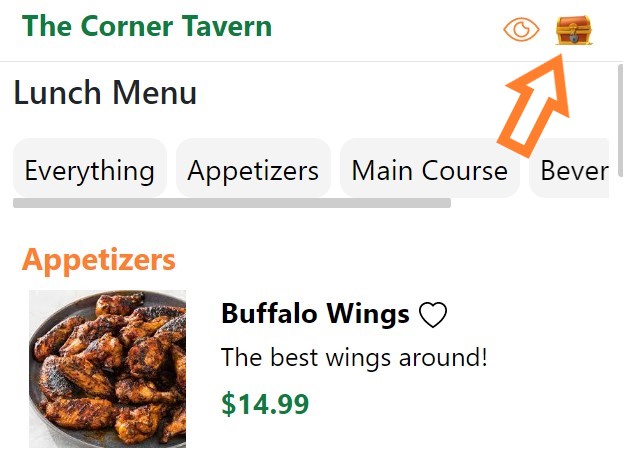Favorite Buffalo Wings with the heart icon

(433, 315)
